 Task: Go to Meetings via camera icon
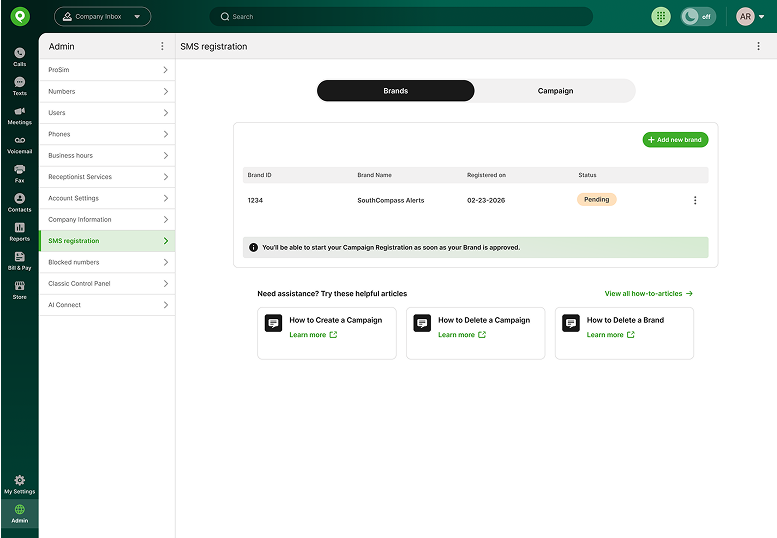19,114
